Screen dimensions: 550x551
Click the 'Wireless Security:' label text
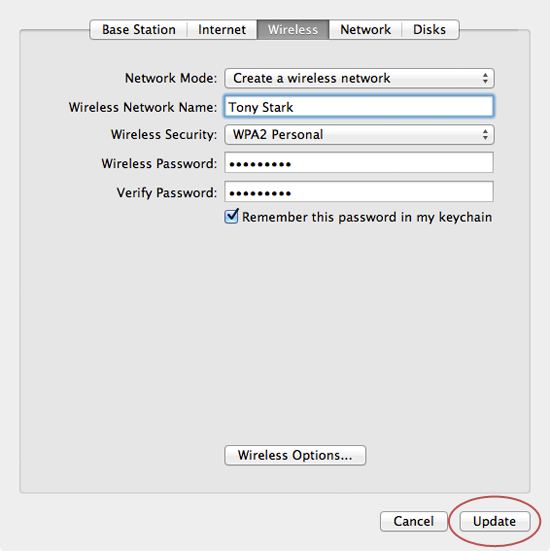164,135
